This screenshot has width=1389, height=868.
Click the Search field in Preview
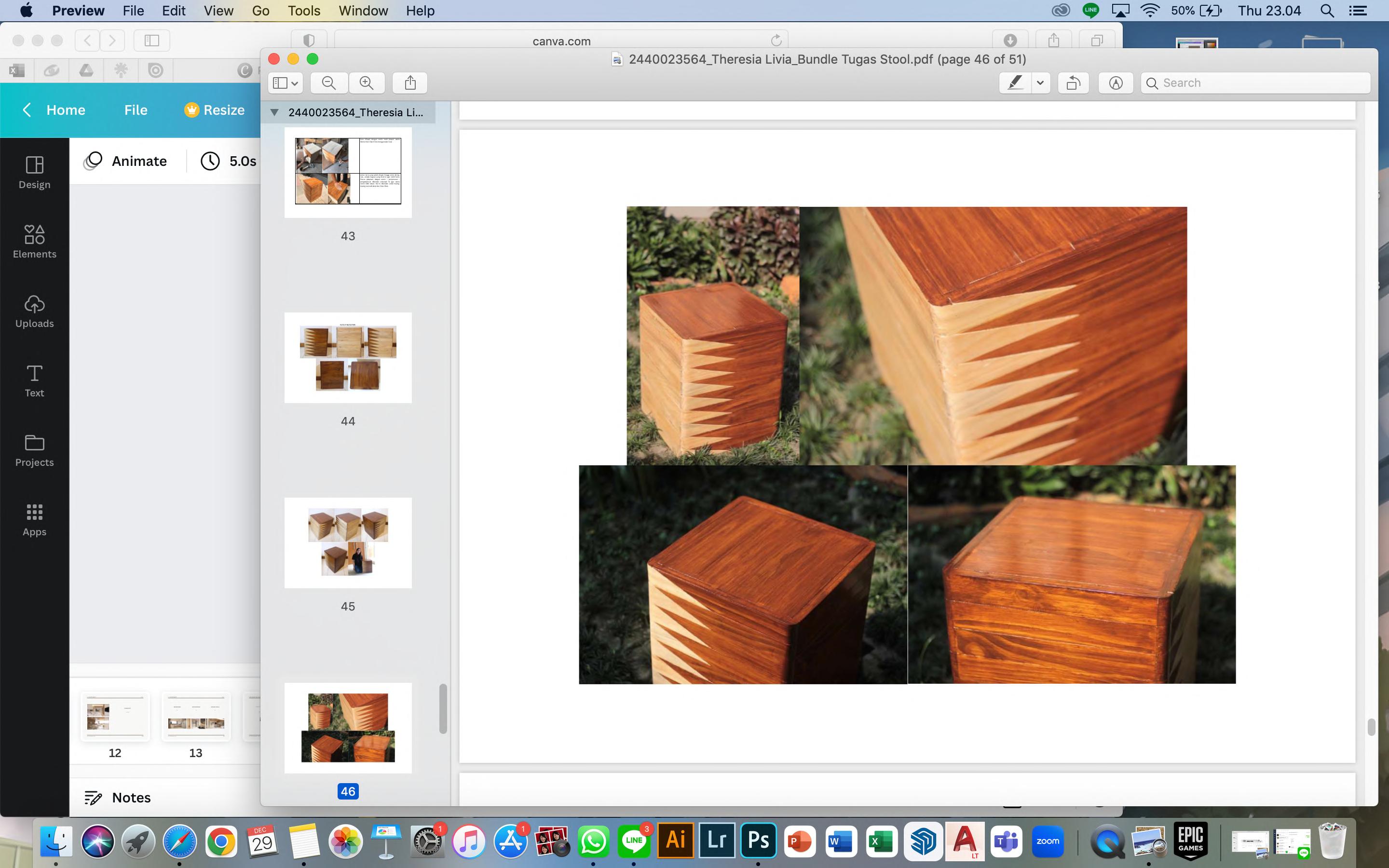[1257, 82]
